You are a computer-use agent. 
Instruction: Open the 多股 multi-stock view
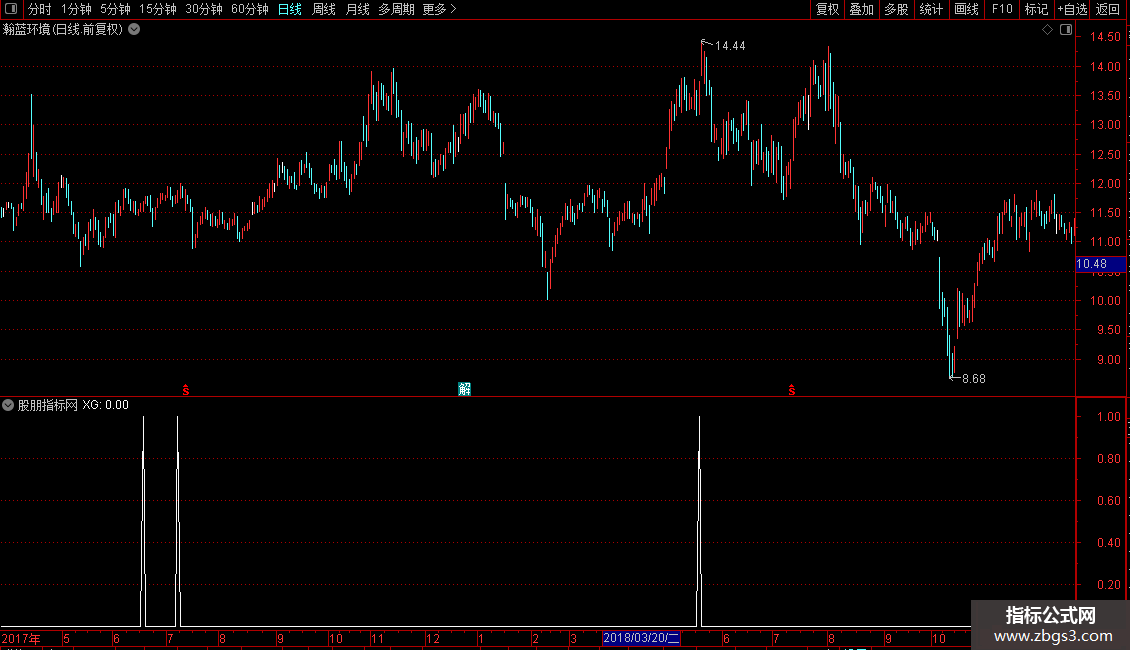896,9
